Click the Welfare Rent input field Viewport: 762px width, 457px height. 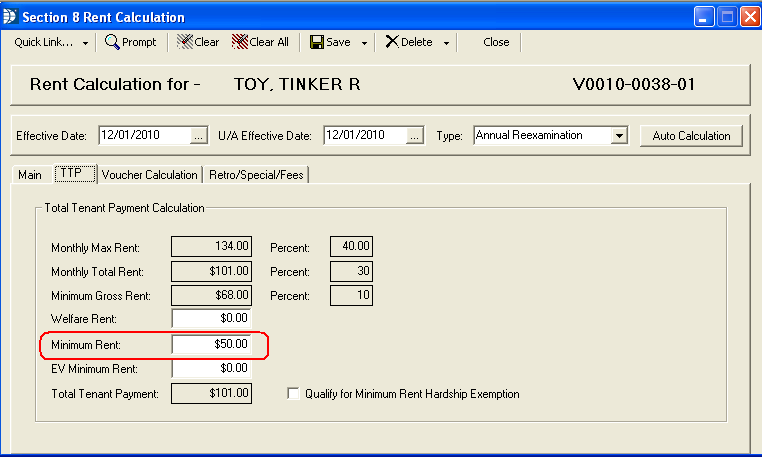tap(211, 318)
